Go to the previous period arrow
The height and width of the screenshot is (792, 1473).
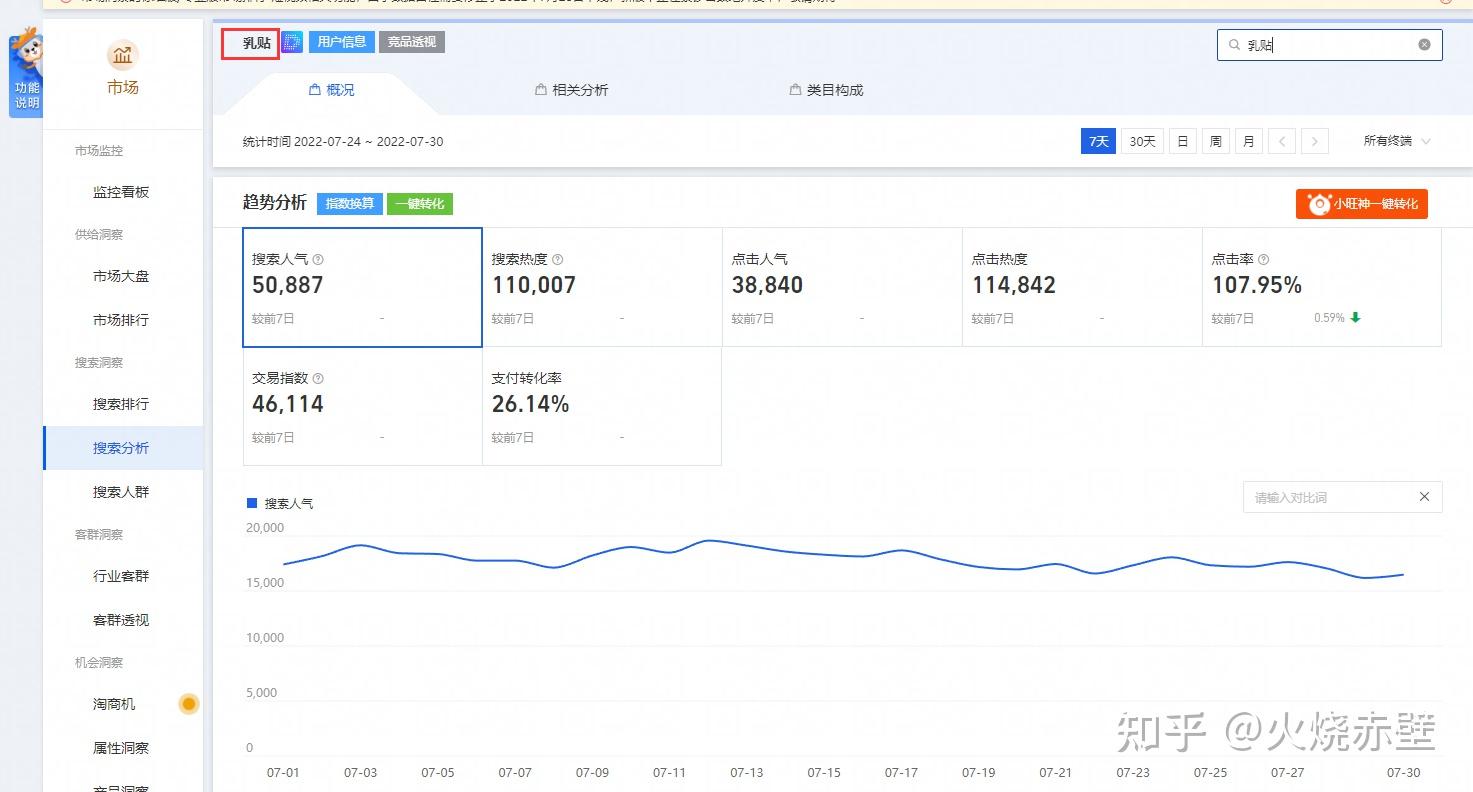coord(1282,141)
